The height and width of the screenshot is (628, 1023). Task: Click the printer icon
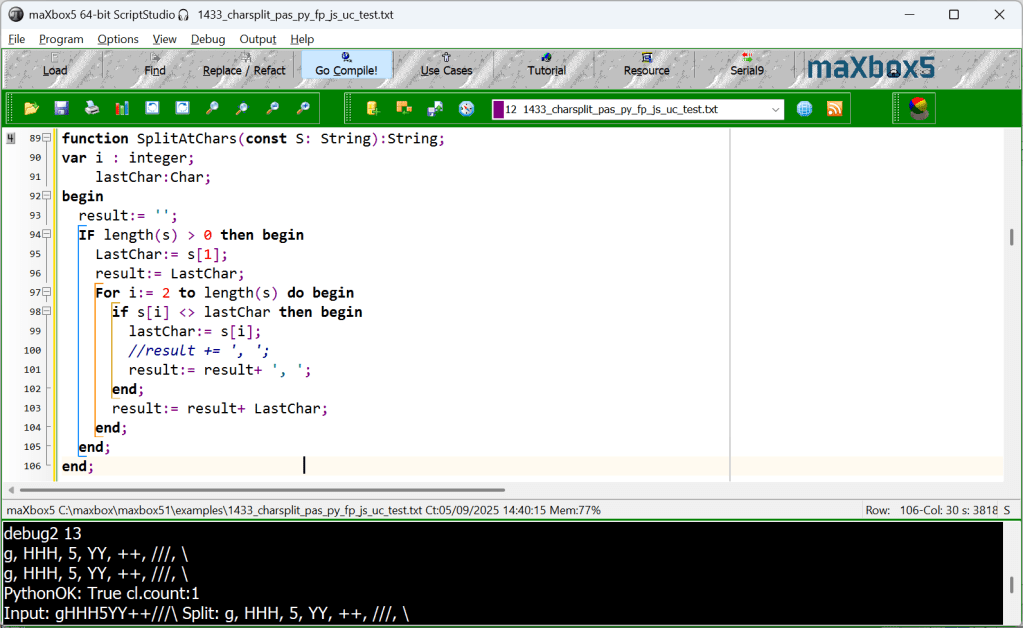tap(92, 109)
